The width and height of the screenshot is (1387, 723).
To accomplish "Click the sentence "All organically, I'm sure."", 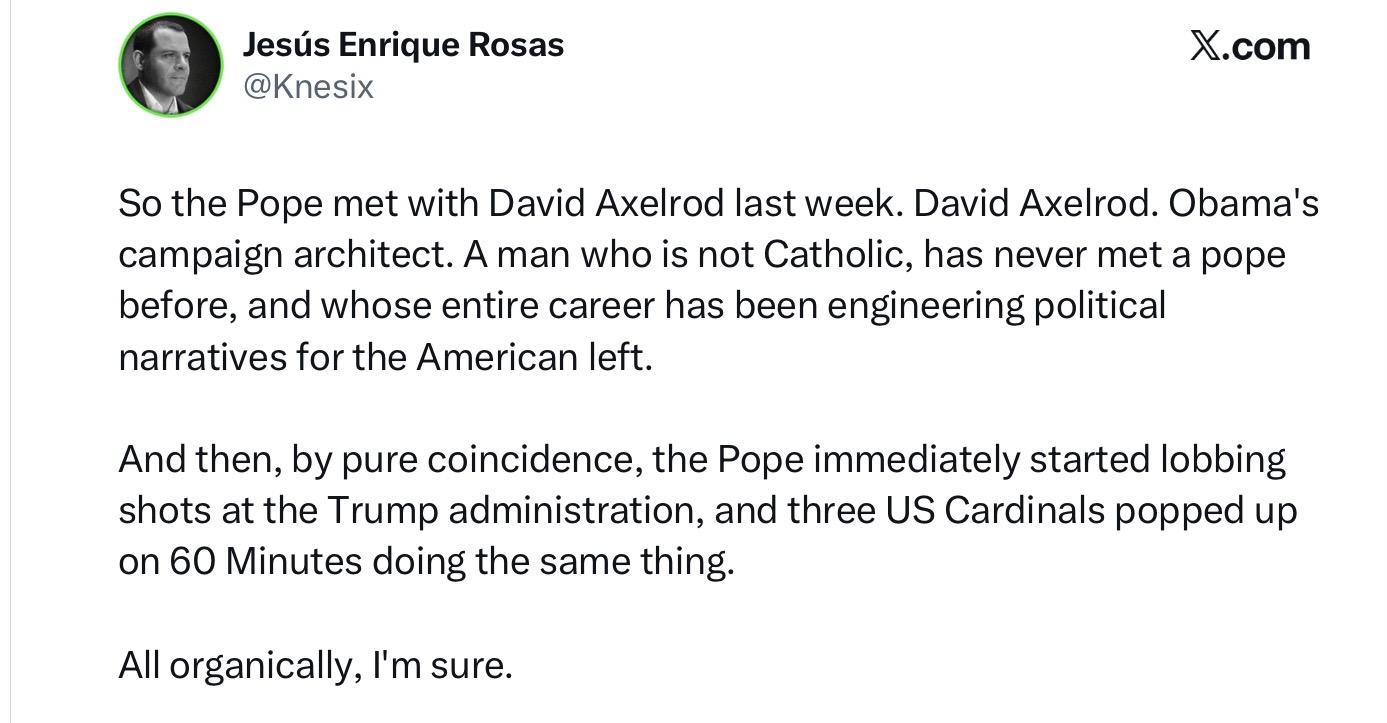I will click(x=315, y=665).
